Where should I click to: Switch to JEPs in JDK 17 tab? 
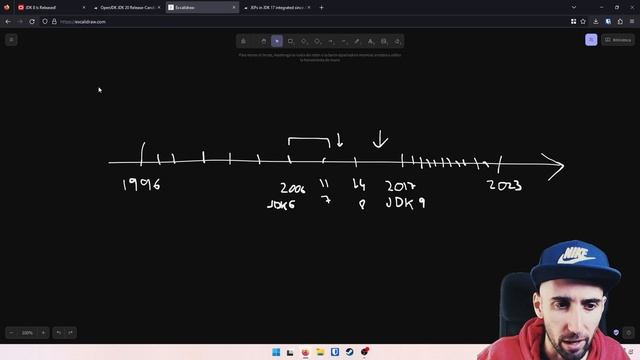(x=278, y=7)
